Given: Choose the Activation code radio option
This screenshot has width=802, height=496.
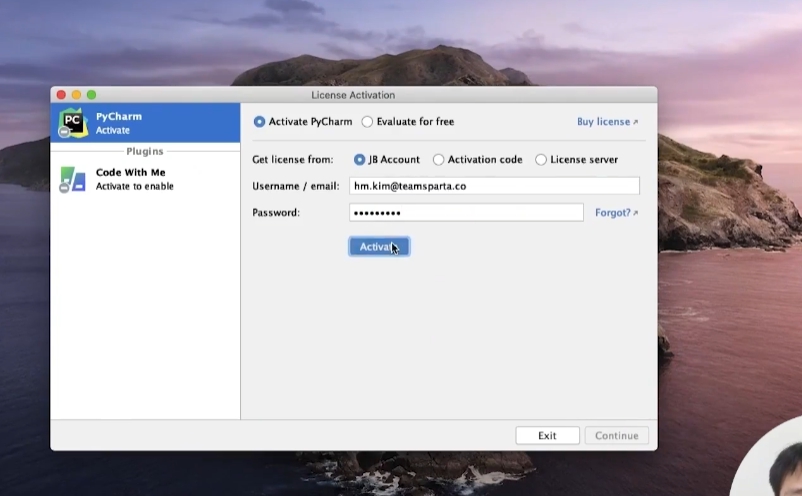Looking at the screenshot, I should coord(438,160).
